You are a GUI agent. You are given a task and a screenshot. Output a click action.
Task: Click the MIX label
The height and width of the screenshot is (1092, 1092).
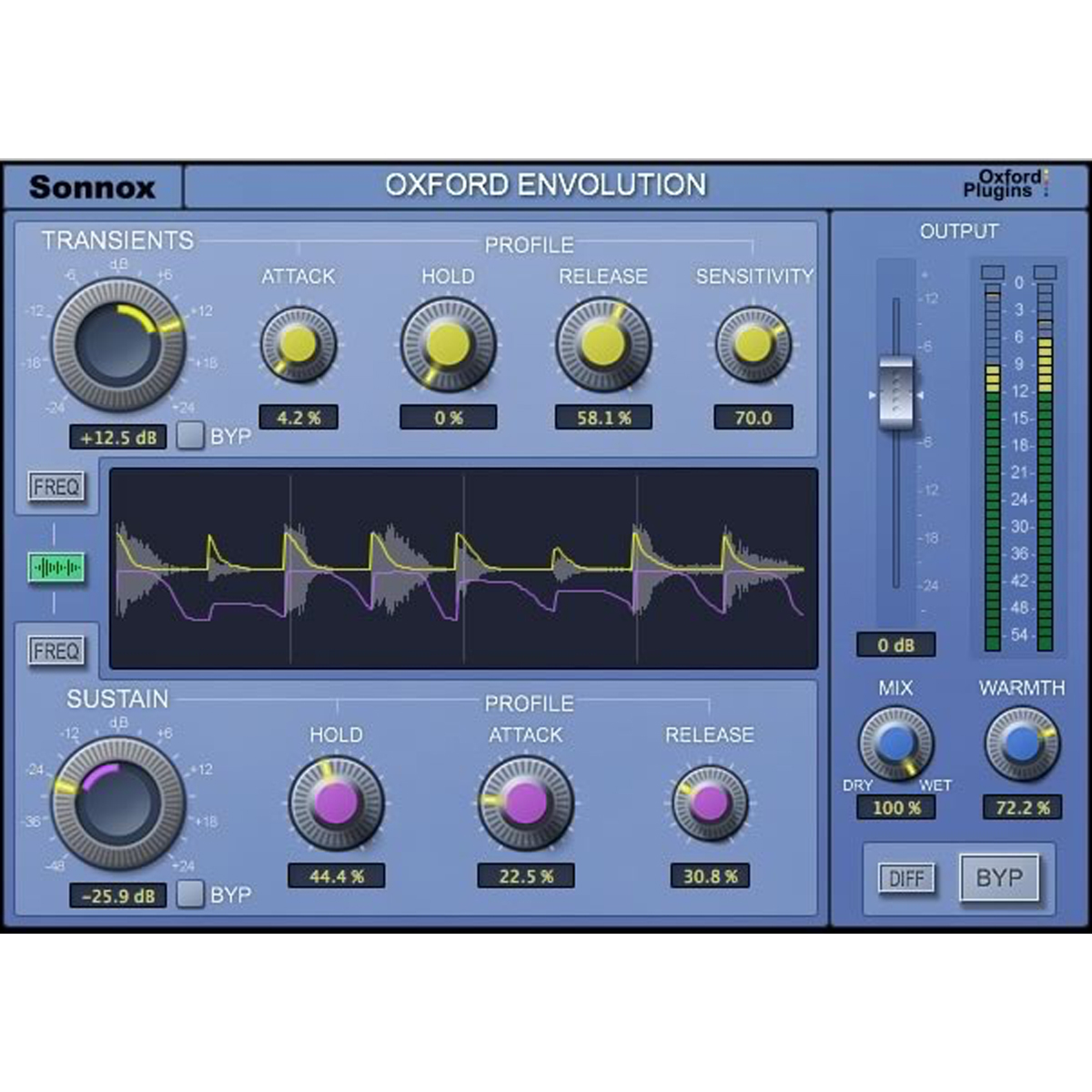click(x=895, y=688)
